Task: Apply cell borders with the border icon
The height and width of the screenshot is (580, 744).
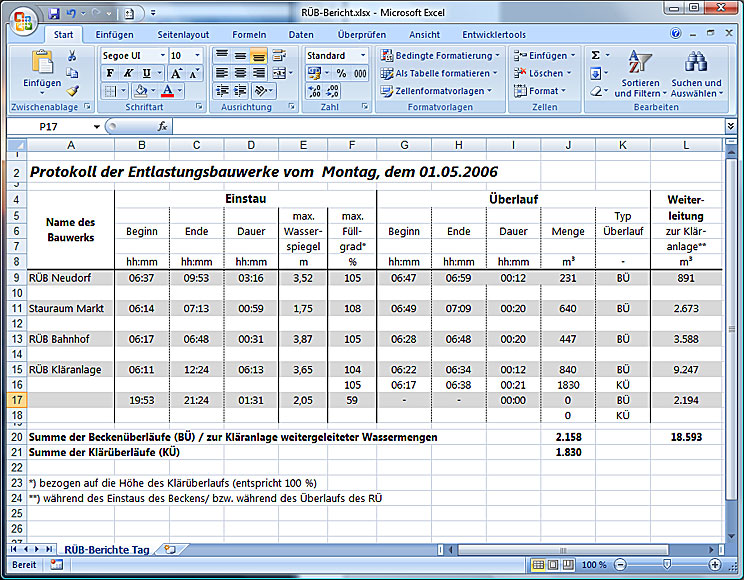Action: point(110,91)
